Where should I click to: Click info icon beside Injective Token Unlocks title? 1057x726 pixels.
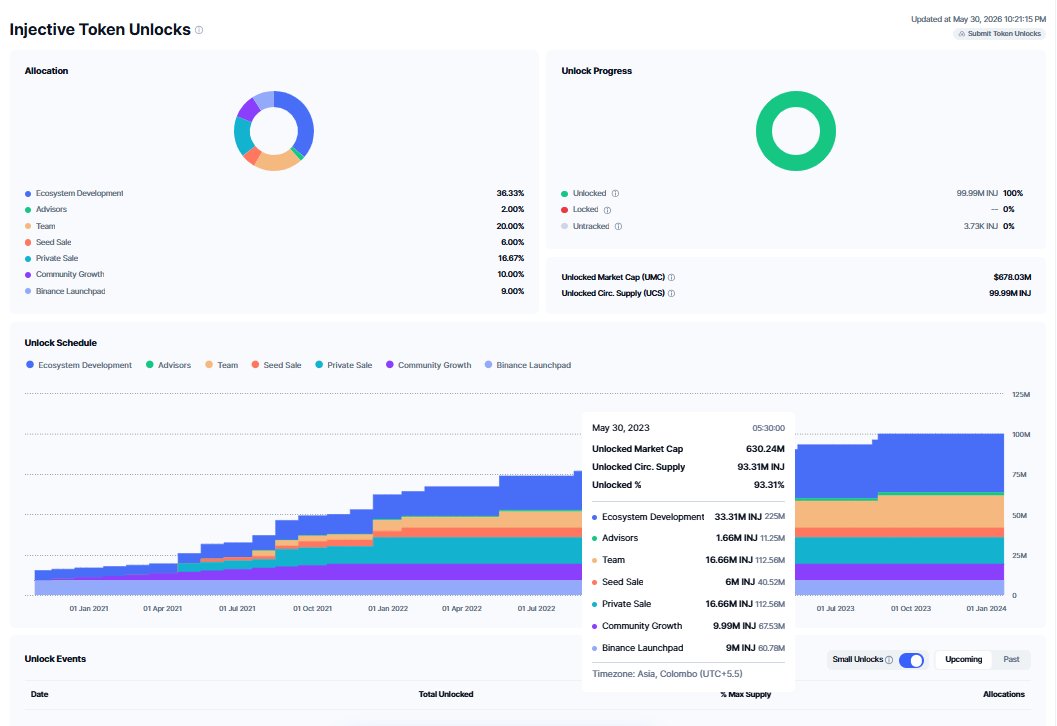coord(199,30)
